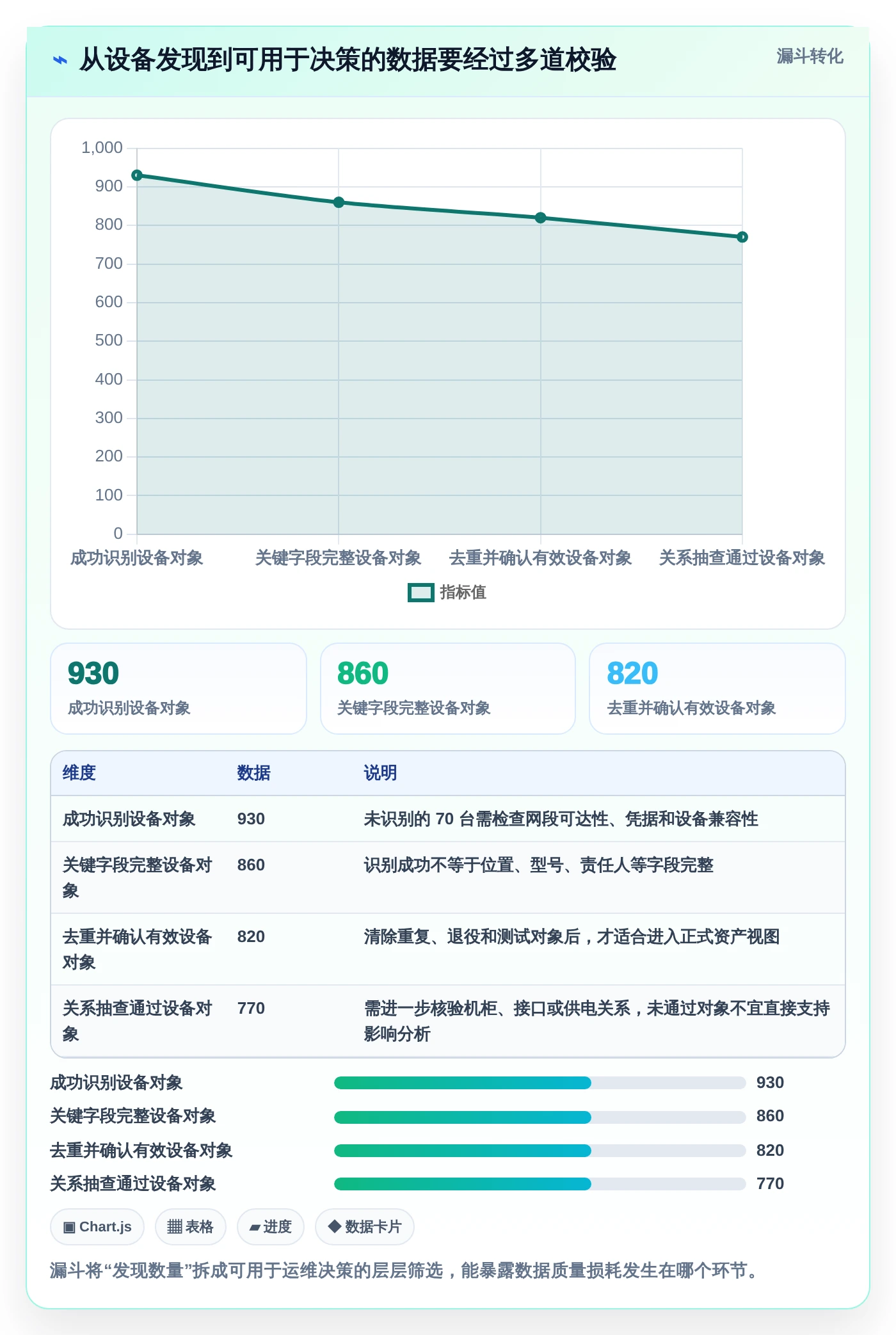896x1335 pixels.
Task: Click the description starting 清除重复、退役
Action: tap(572, 937)
